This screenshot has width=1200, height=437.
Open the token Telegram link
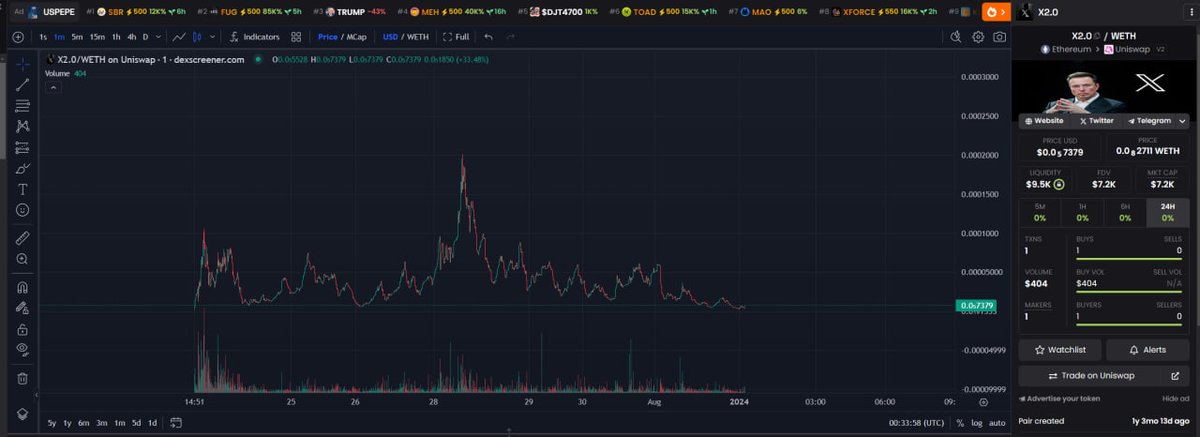pos(1148,120)
